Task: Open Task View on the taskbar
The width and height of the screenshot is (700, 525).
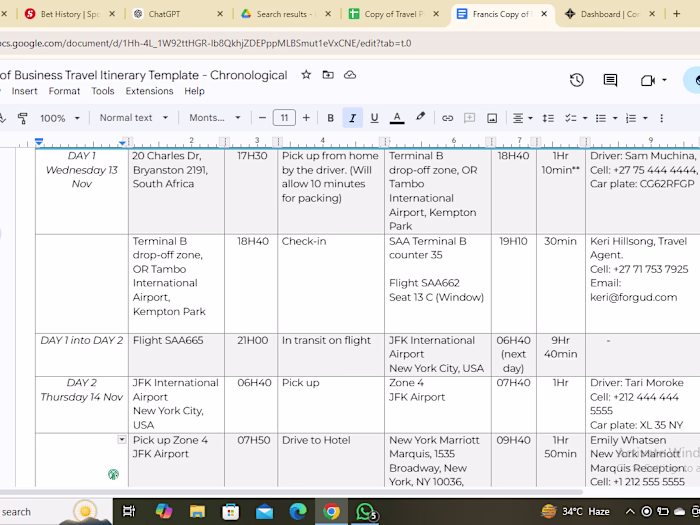Action: [129, 511]
